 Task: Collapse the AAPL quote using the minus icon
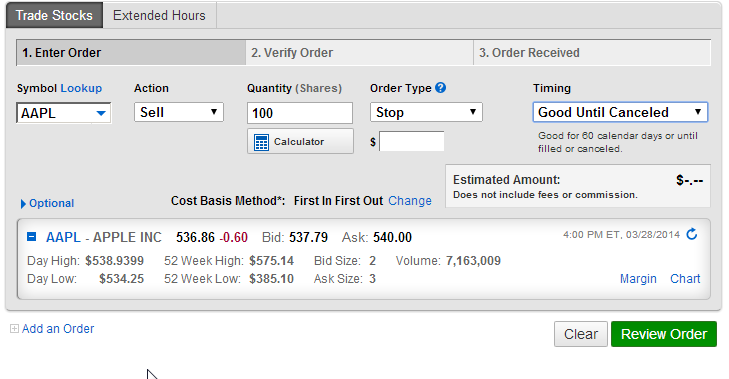click(x=32, y=237)
